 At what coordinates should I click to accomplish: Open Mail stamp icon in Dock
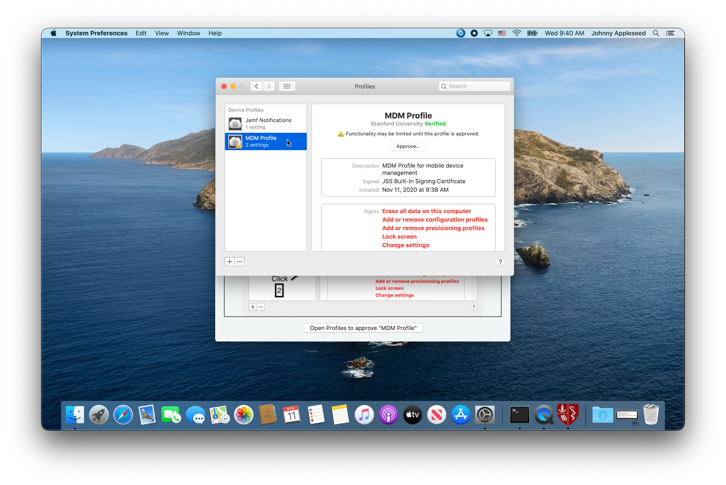tap(147, 415)
